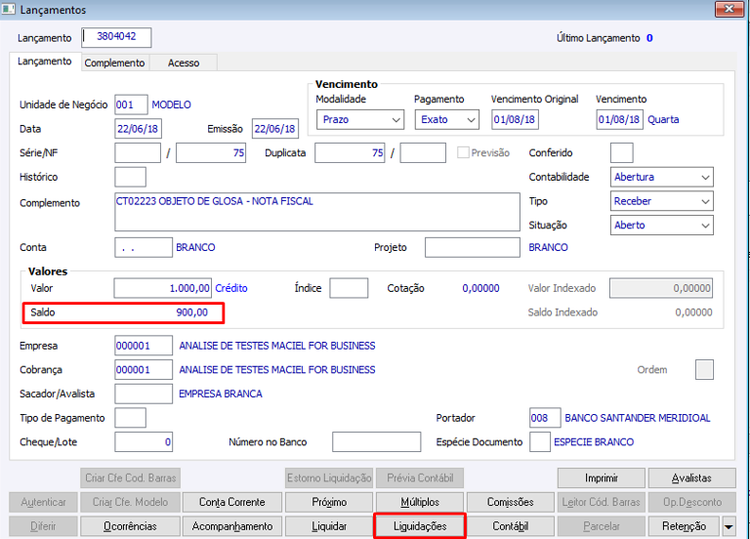Click the ESPECIE BRANCO text
The height and width of the screenshot is (539, 750).
point(594,442)
